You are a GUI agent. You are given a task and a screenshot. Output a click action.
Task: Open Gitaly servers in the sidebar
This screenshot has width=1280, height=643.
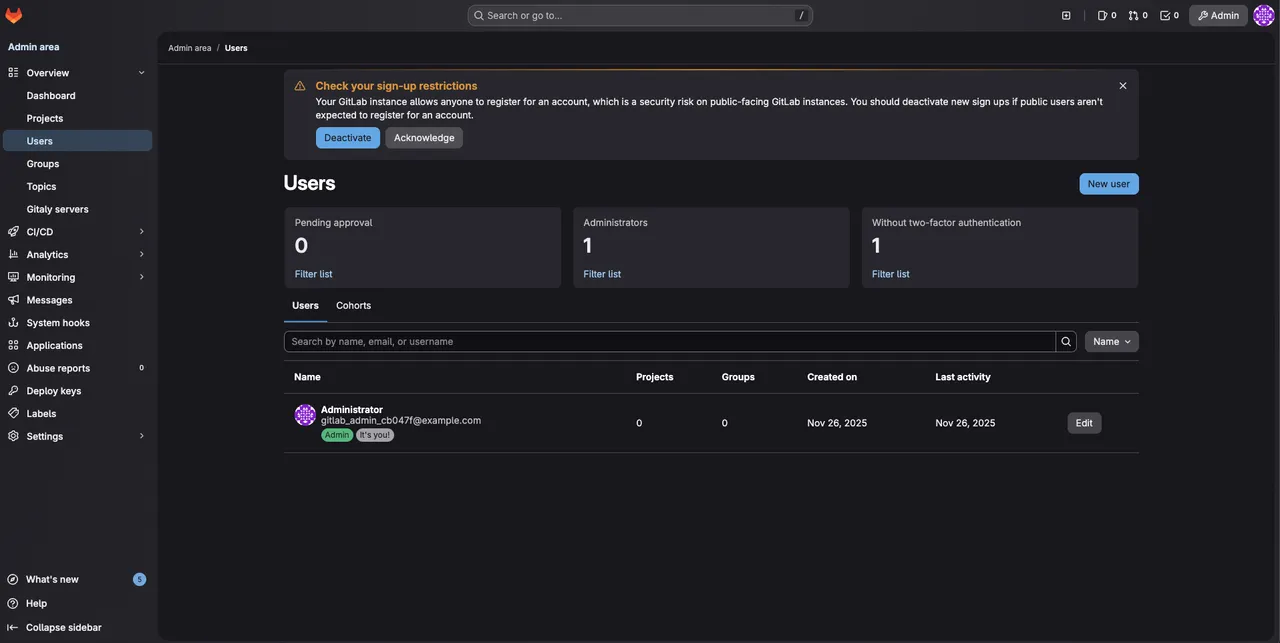tap(77, 209)
